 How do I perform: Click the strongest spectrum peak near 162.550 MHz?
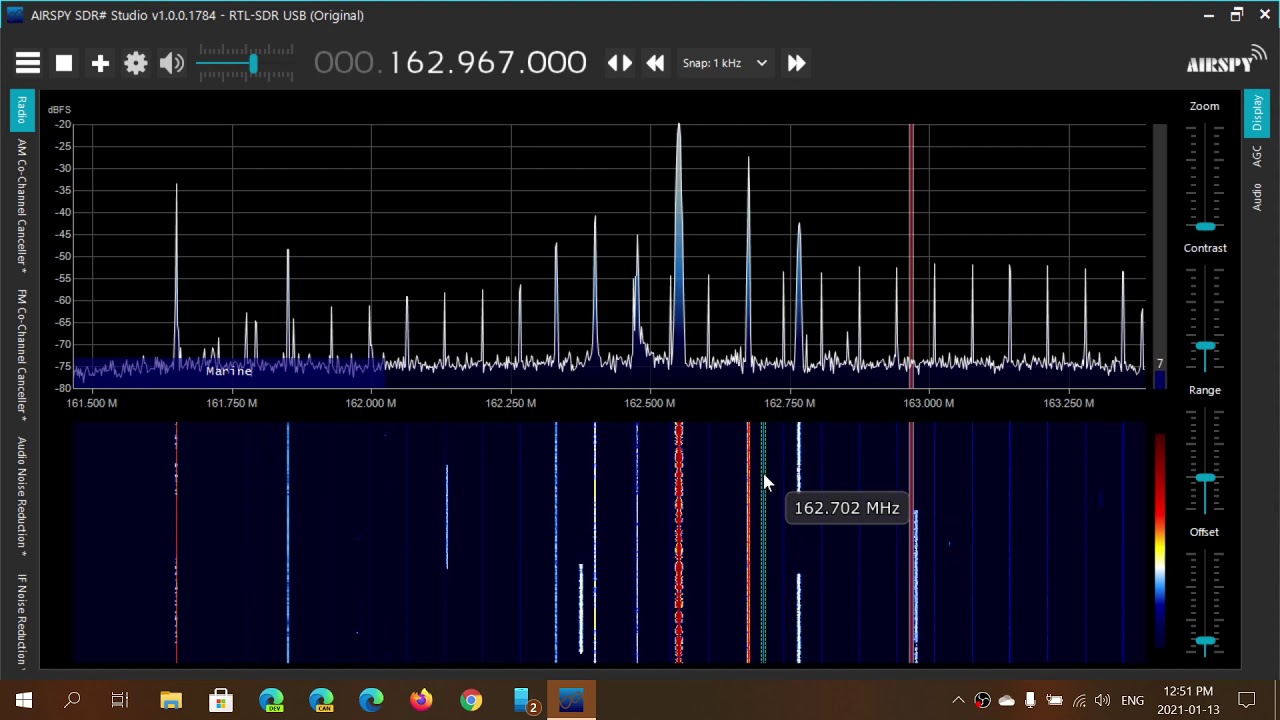678,240
